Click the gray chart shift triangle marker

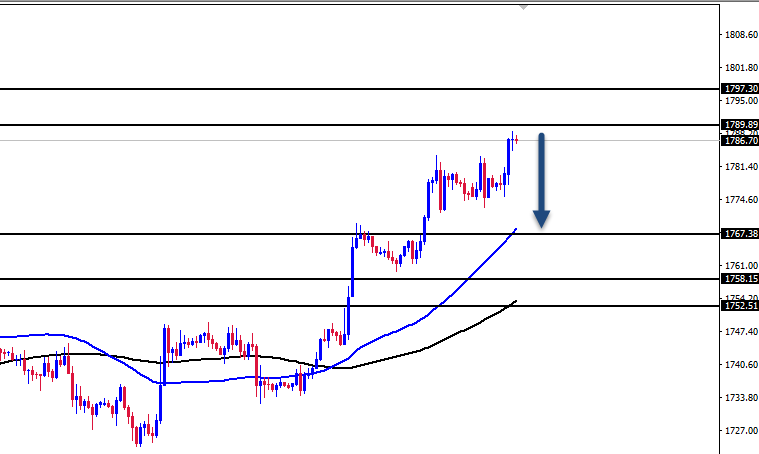pyautogui.click(x=523, y=7)
